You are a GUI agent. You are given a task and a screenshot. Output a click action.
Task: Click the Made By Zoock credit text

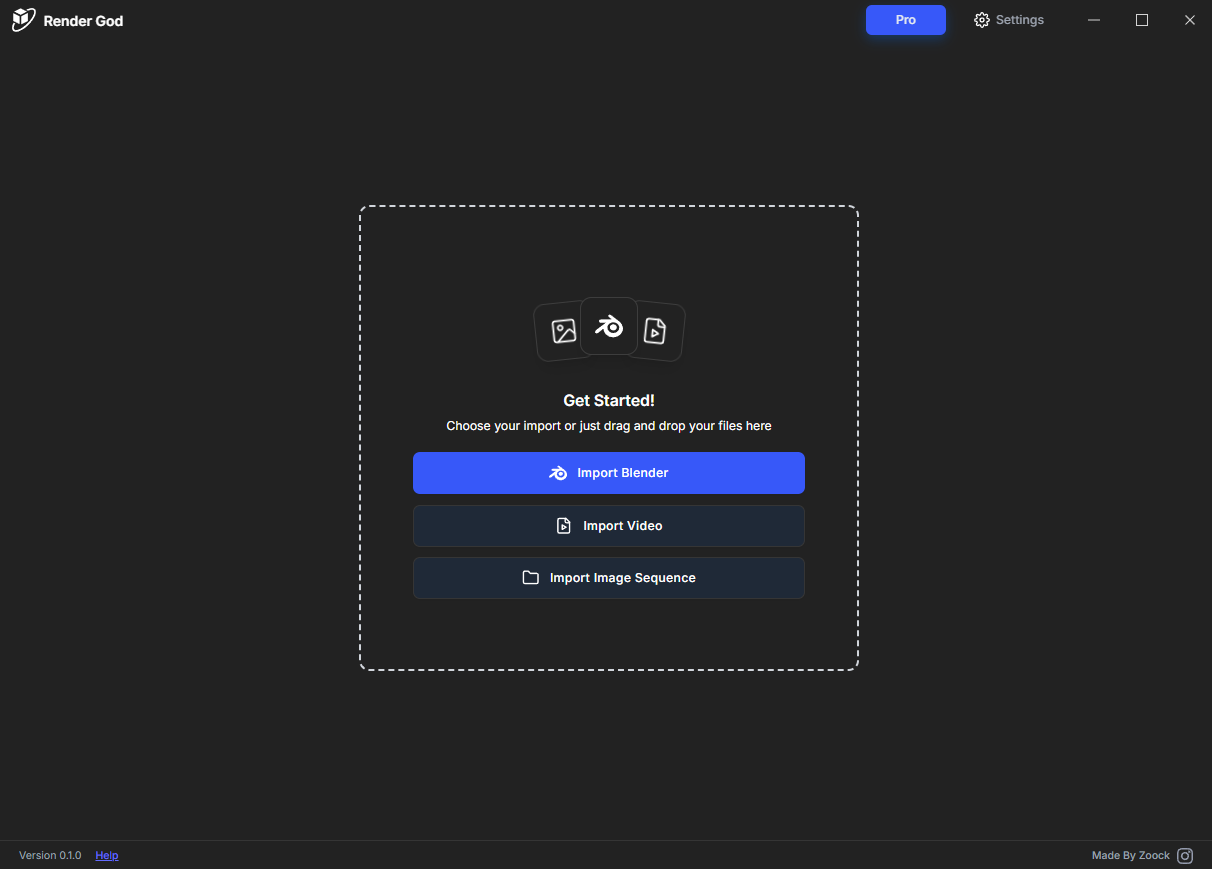(x=1129, y=855)
